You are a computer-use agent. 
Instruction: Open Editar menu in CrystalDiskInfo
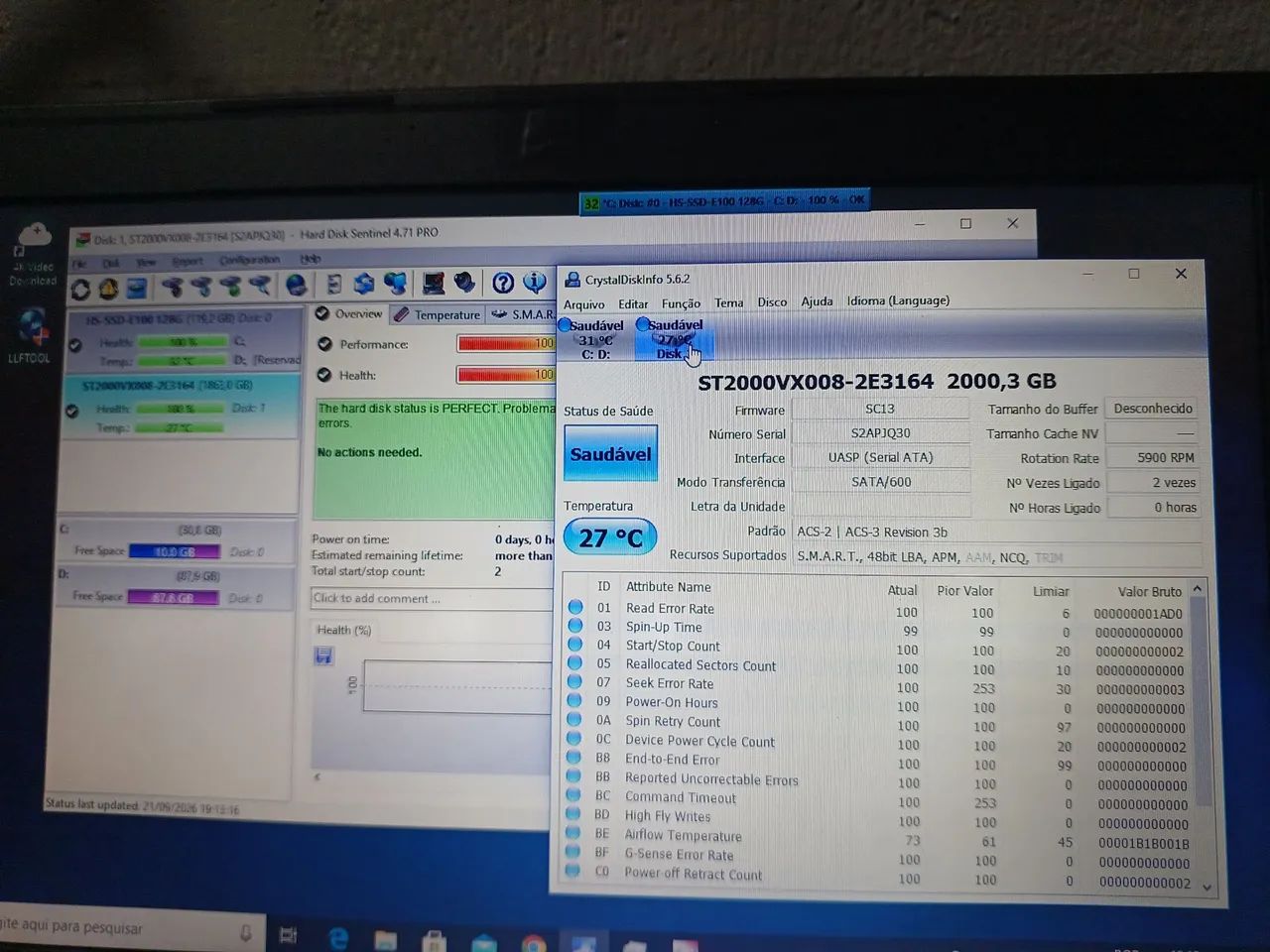pos(633,304)
